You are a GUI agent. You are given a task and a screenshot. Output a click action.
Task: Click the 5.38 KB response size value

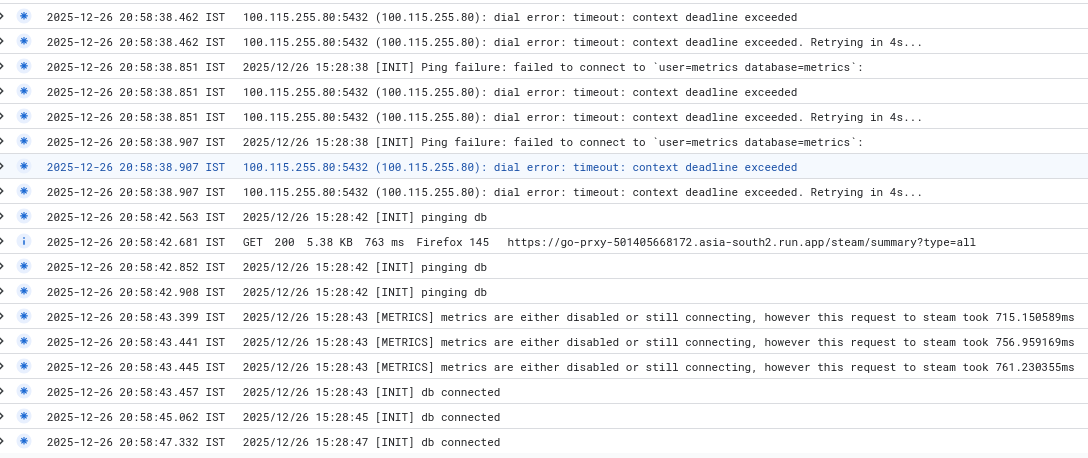[327, 242]
